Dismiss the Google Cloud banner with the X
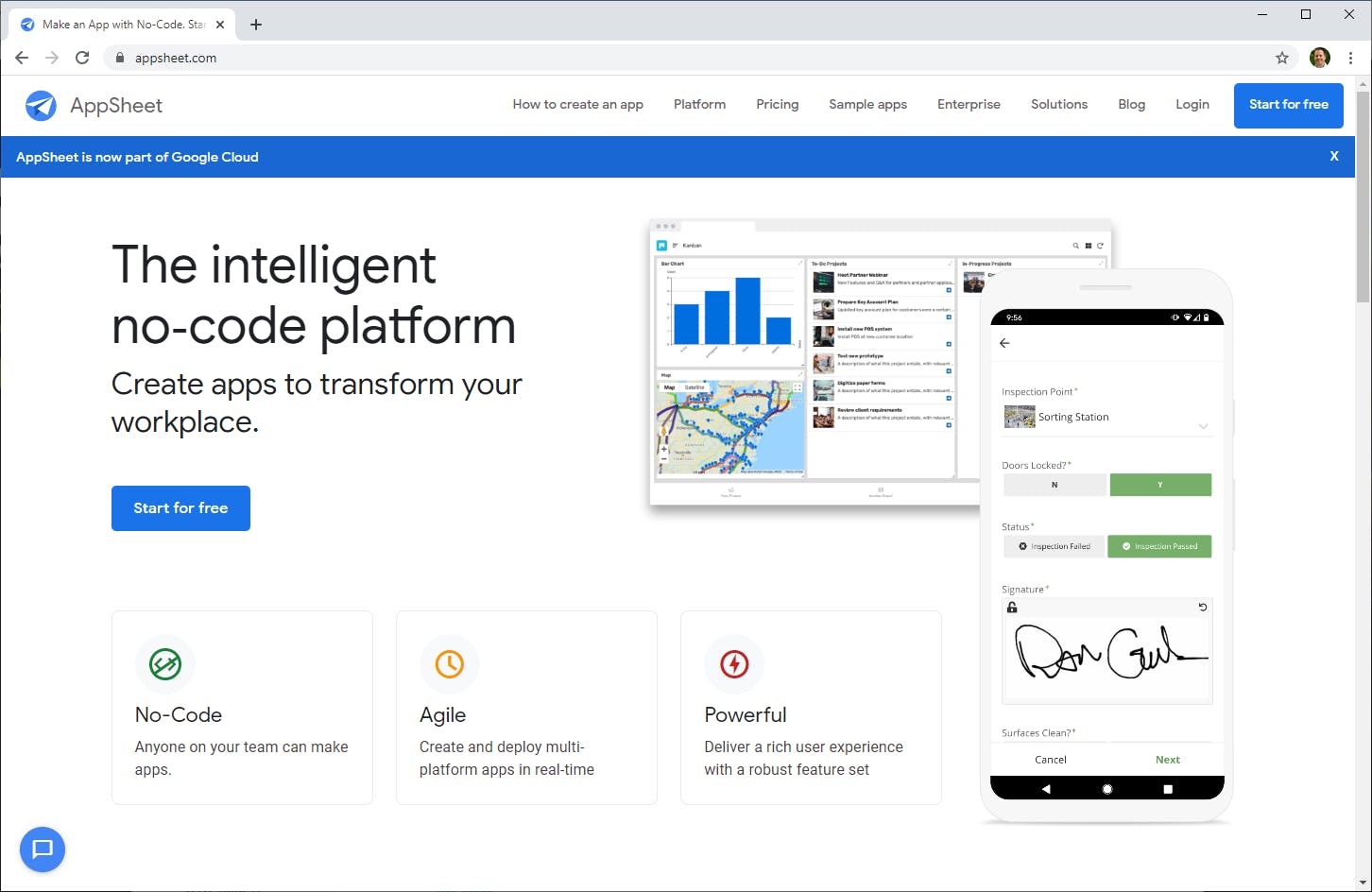The width and height of the screenshot is (1372, 892). pyautogui.click(x=1333, y=156)
